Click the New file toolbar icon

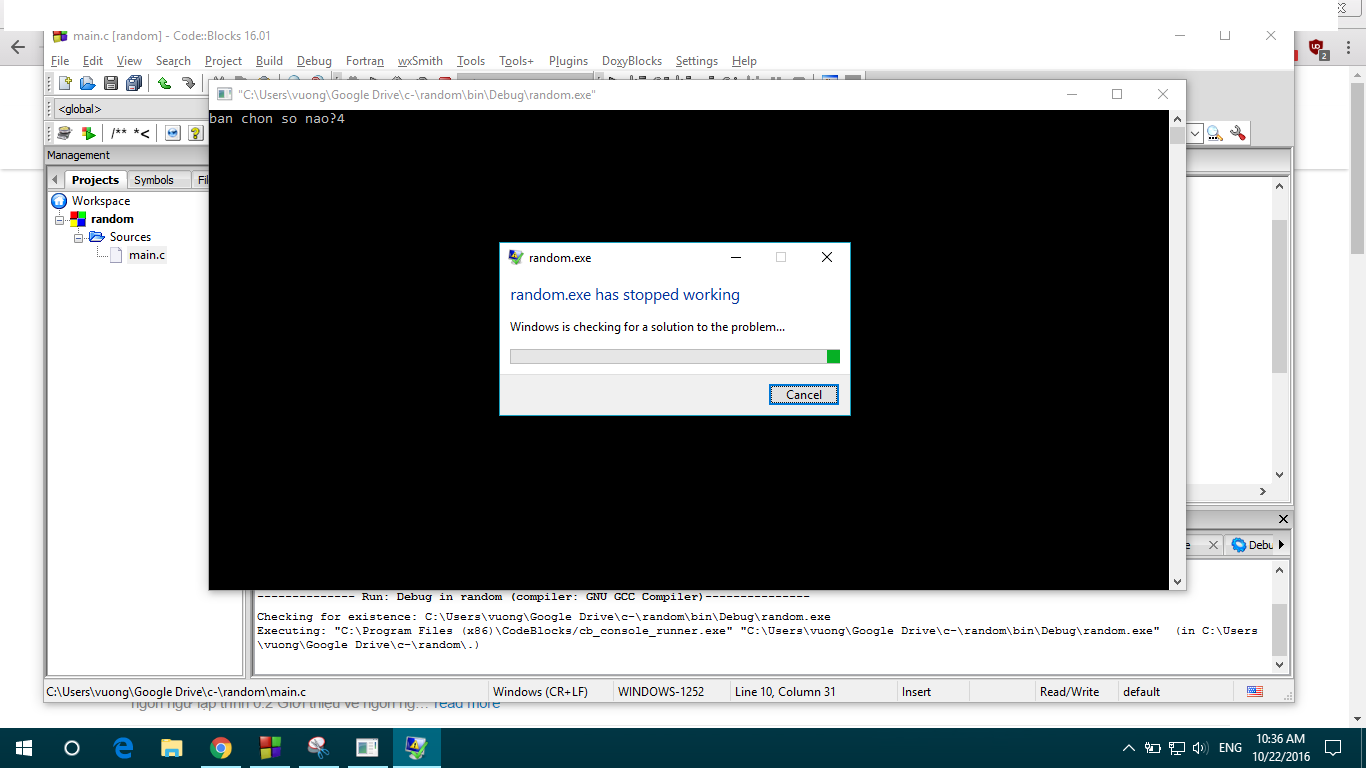(x=65, y=84)
